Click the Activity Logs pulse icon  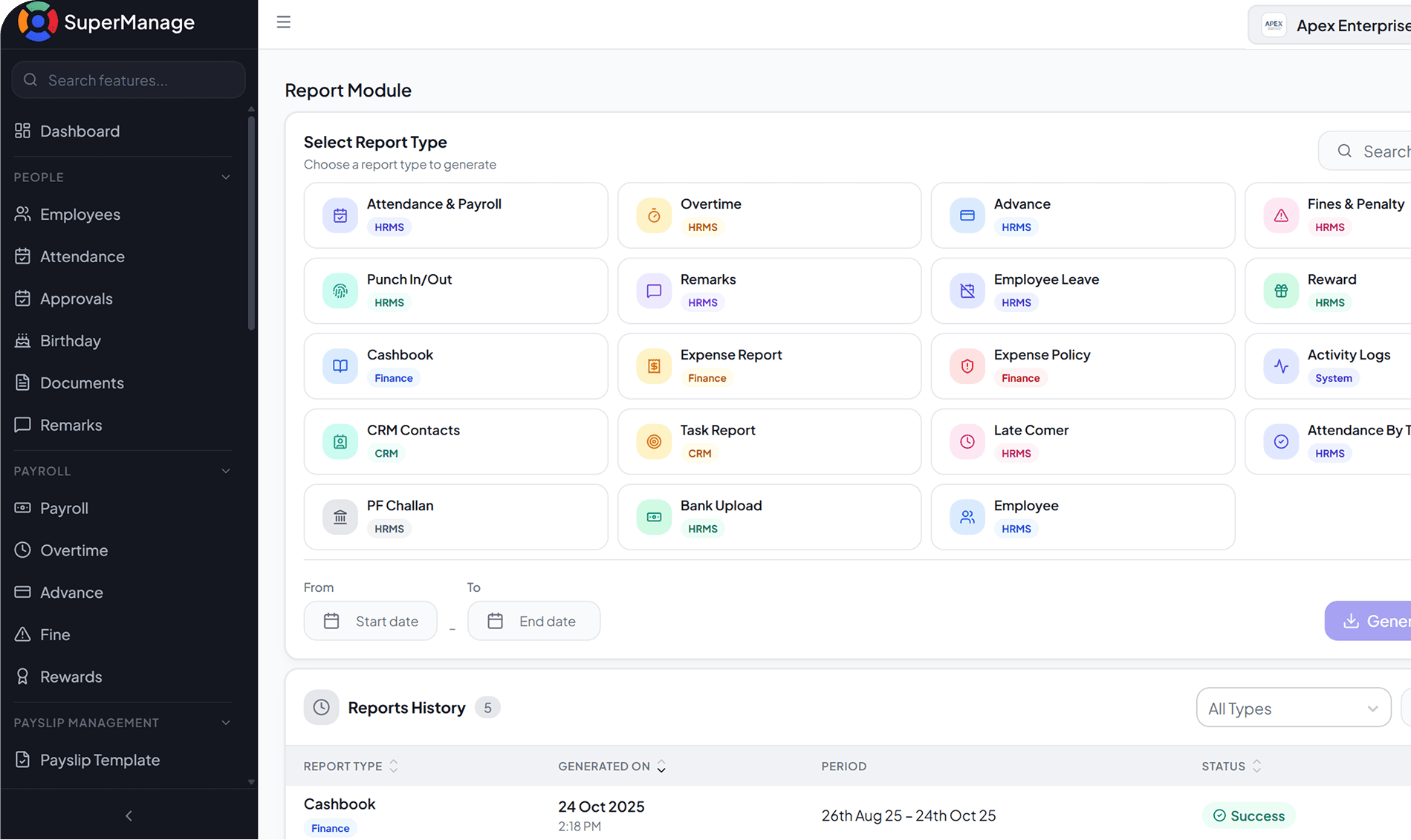point(1281,366)
